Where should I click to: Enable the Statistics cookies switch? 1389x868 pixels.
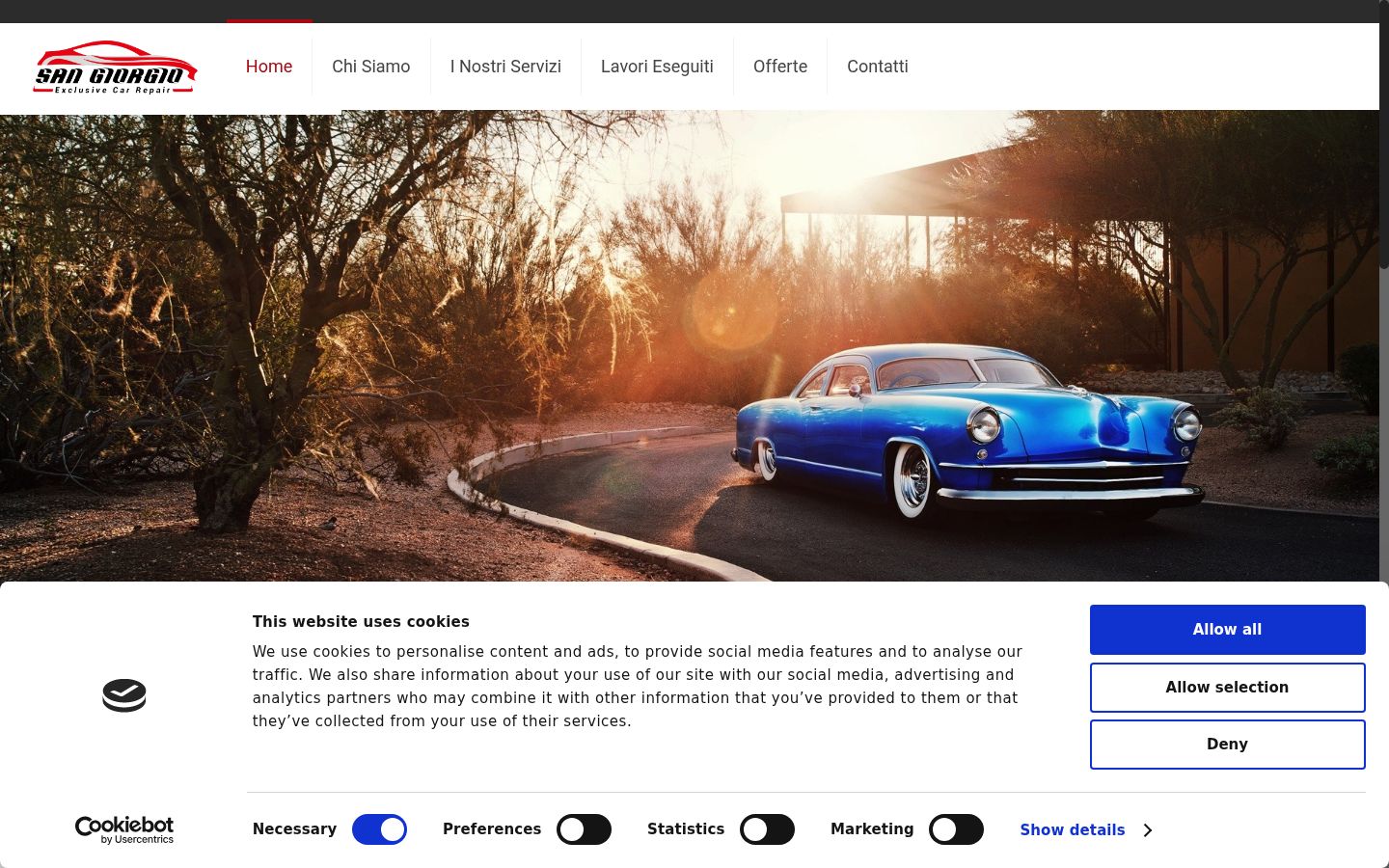767,829
